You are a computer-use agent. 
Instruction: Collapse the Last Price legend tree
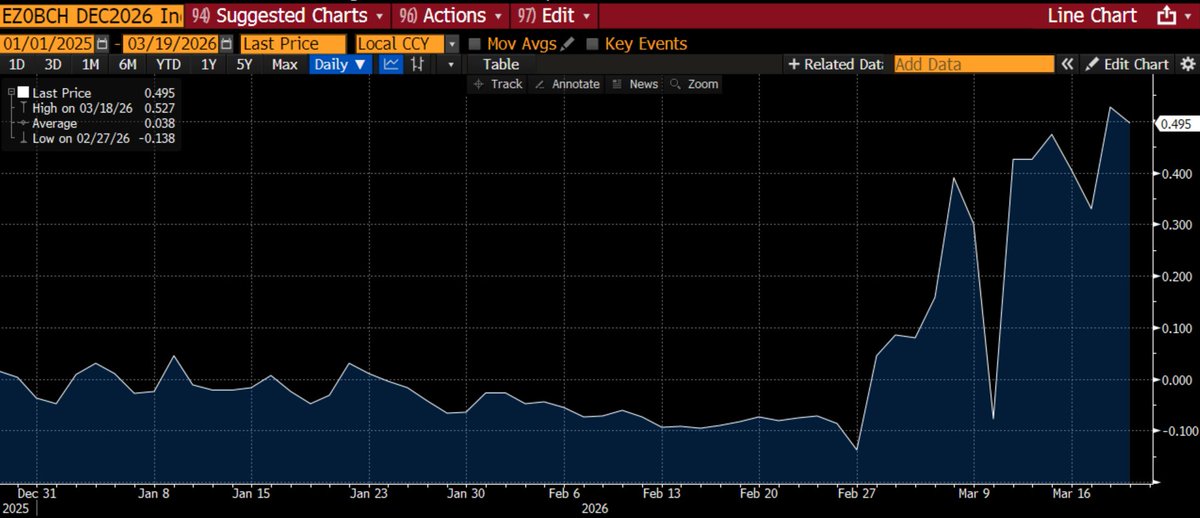9,92
